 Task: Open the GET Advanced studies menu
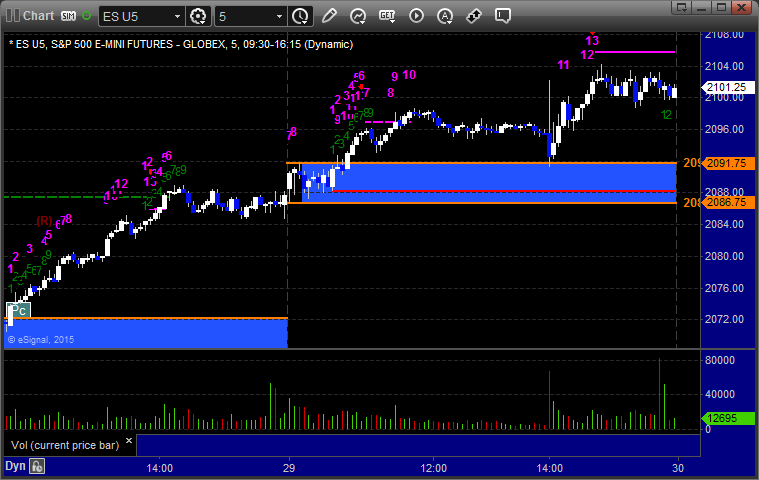387,16
